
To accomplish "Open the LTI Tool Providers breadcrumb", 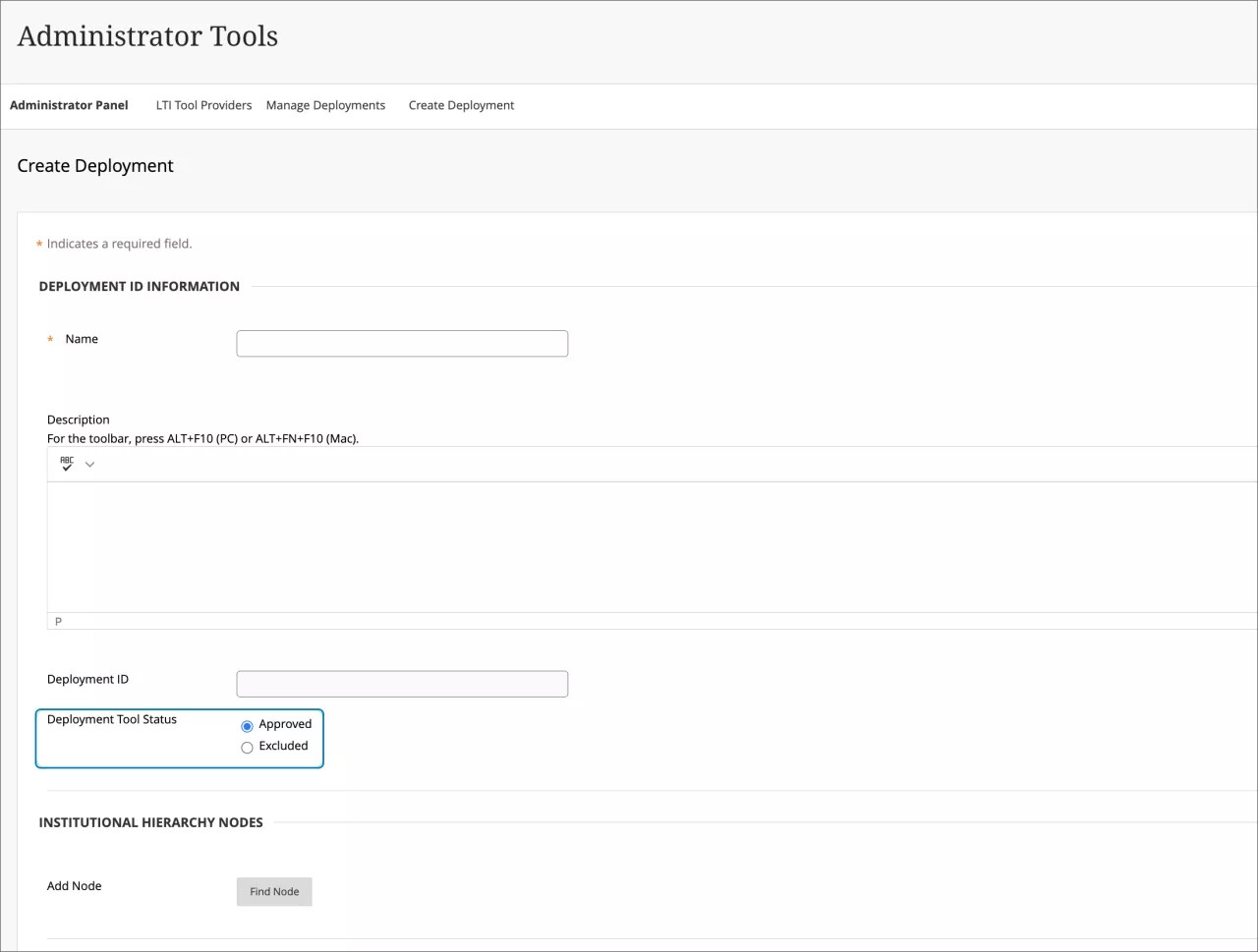I will click(x=203, y=105).
